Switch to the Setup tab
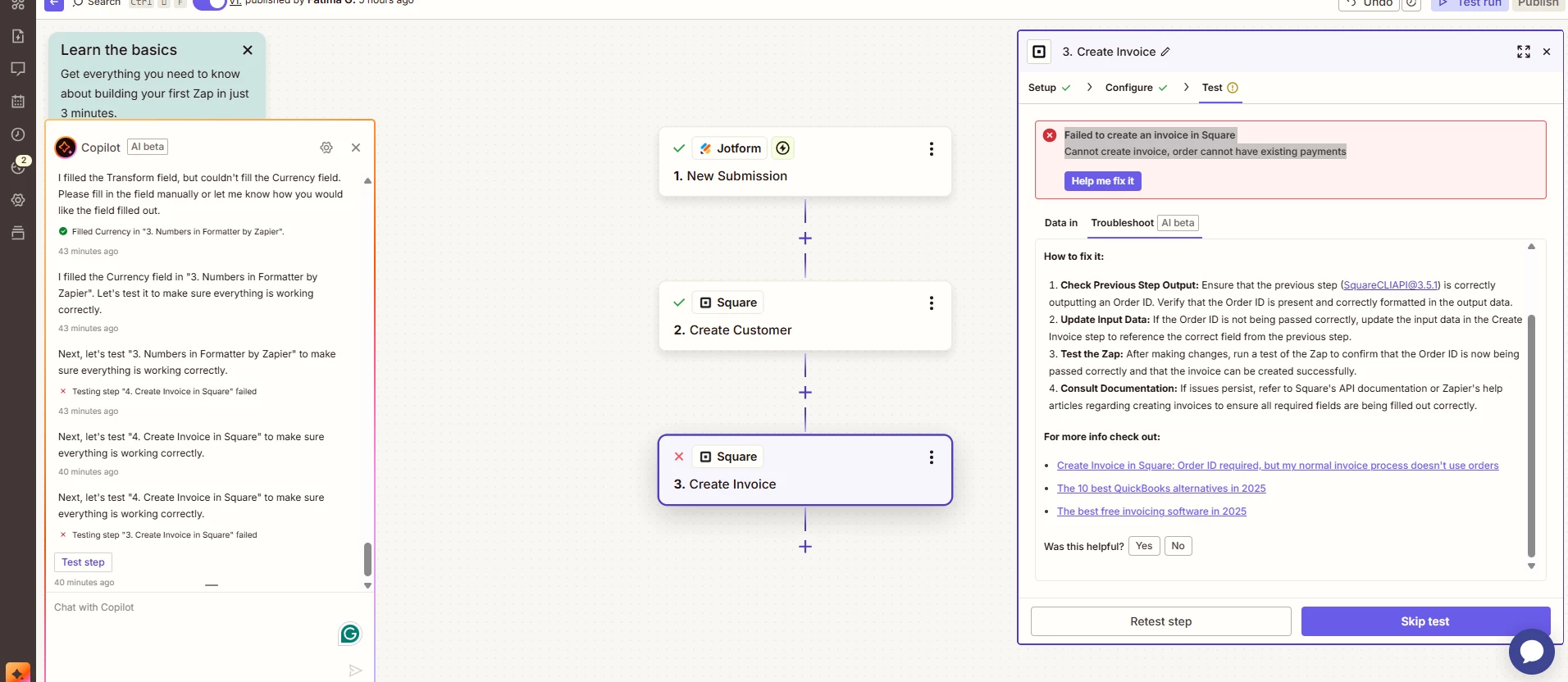1568x682 pixels. click(x=1049, y=88)
